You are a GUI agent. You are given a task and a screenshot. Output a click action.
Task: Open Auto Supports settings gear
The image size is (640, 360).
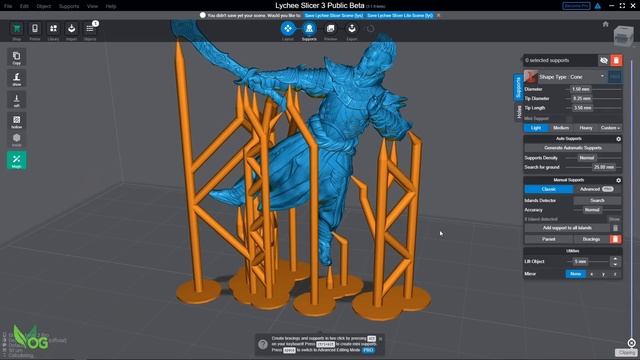point(618,139)
